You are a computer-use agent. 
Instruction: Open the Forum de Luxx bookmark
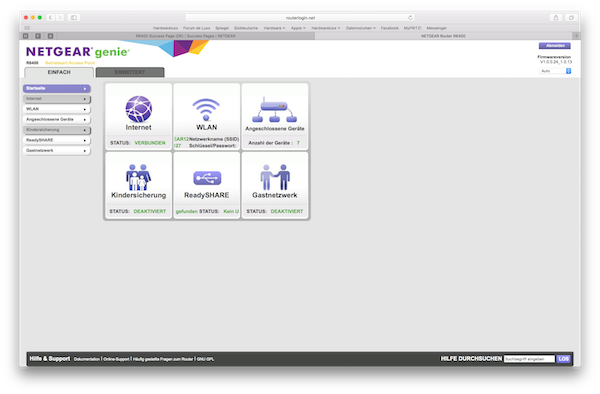pos(197,28)
